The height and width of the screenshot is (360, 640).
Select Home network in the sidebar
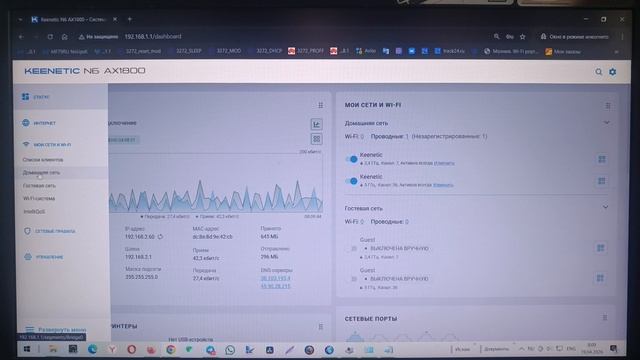tap(41, 173)
